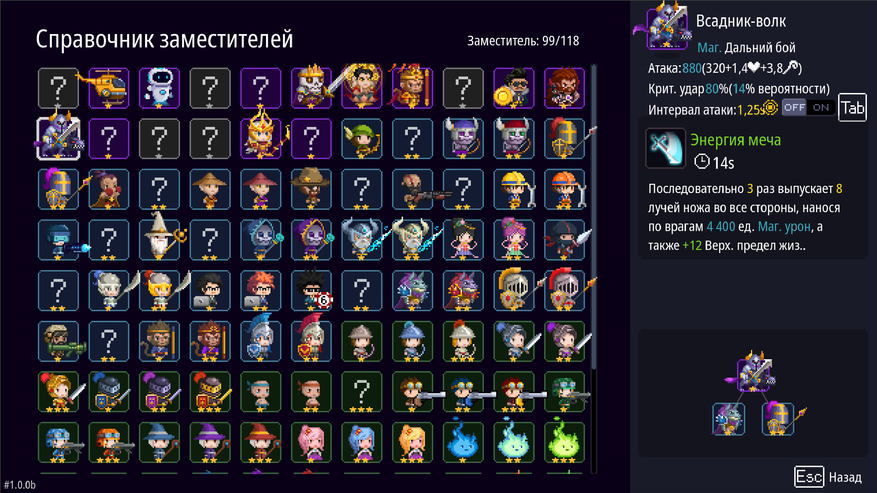Click the selected Всадник-волк wolf rider tile
This screenshot has height=493, width=877.
click(58, 138)
